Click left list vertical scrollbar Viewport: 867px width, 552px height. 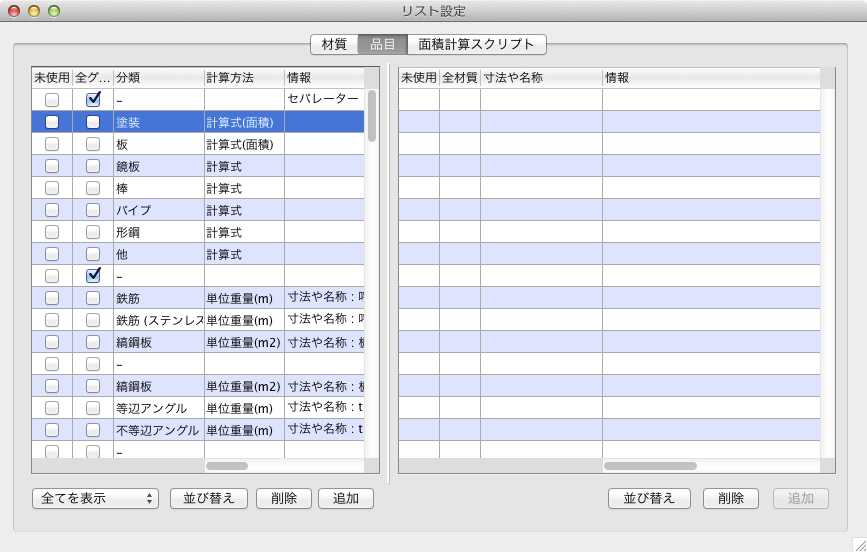(x=371, y=115)
